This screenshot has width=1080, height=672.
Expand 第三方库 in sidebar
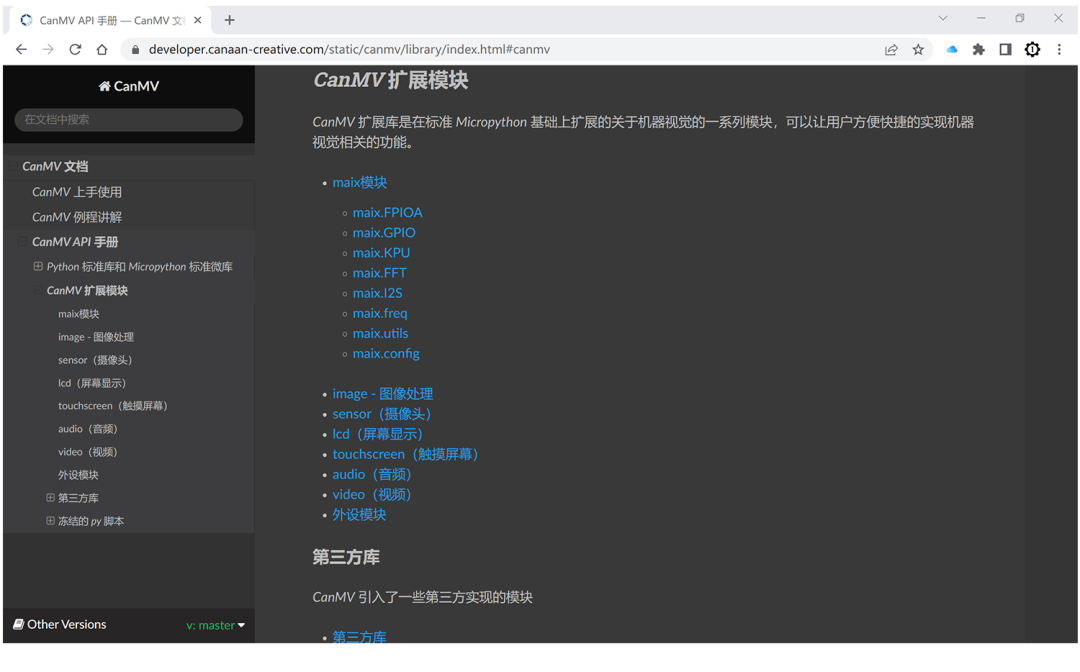50,498
